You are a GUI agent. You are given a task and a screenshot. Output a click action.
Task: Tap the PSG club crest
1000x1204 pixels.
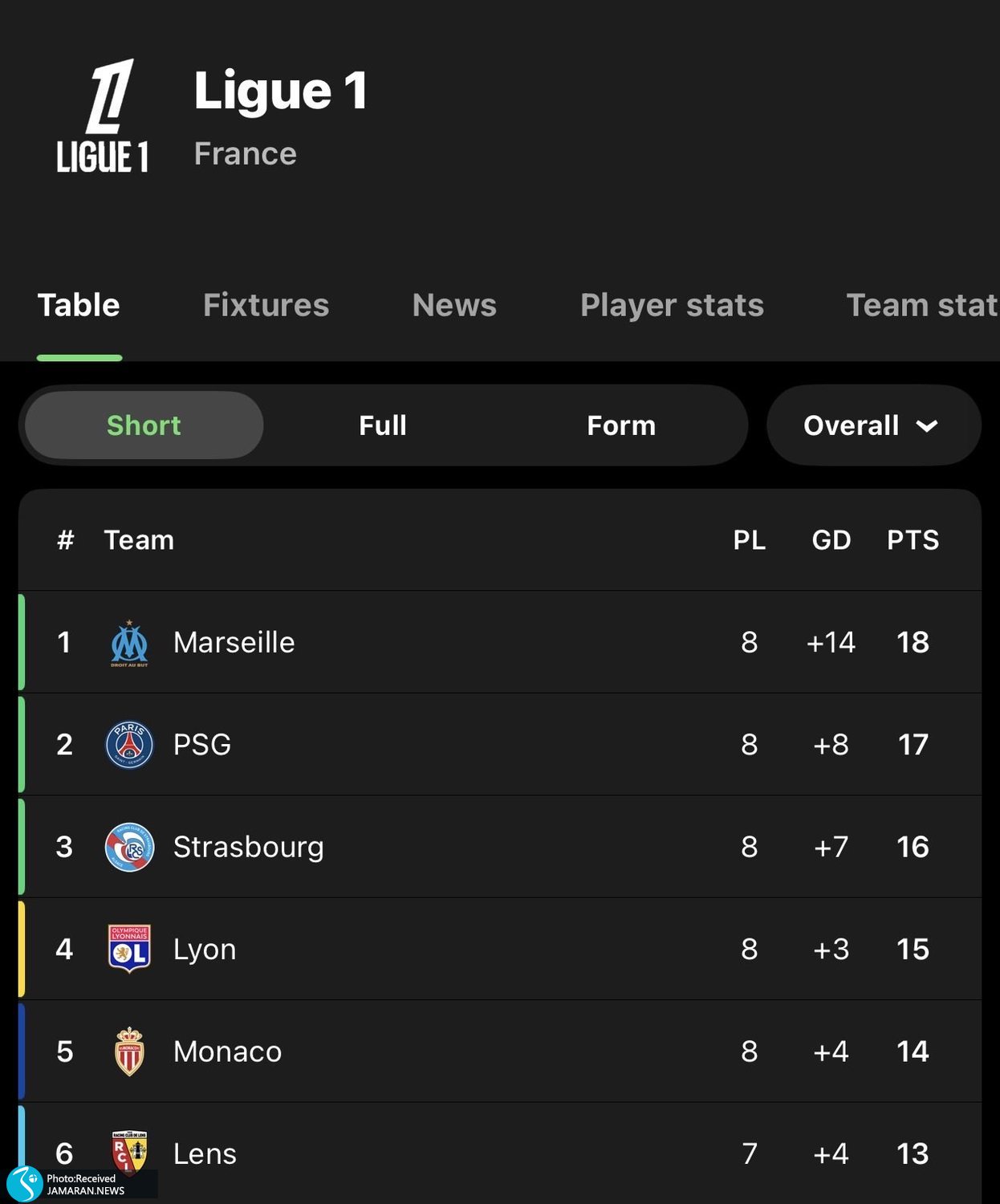point(129,745)
